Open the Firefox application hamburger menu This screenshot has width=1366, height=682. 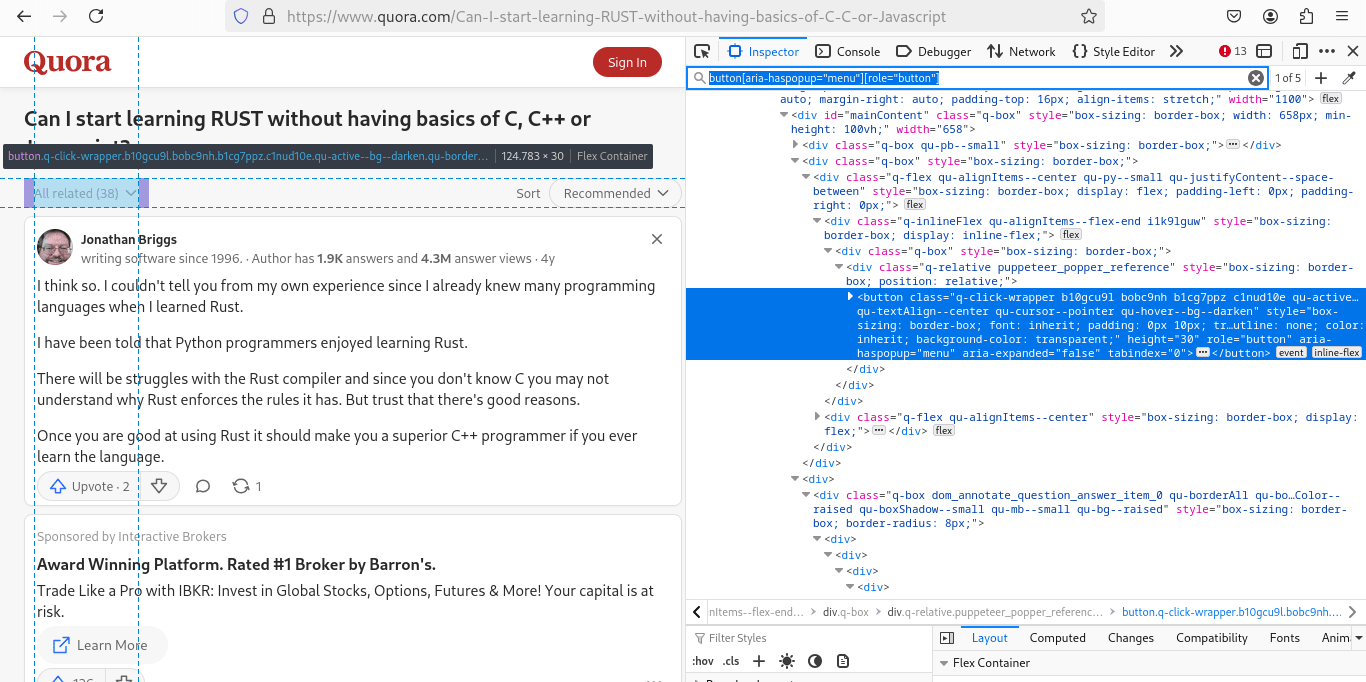(1342, 16)
